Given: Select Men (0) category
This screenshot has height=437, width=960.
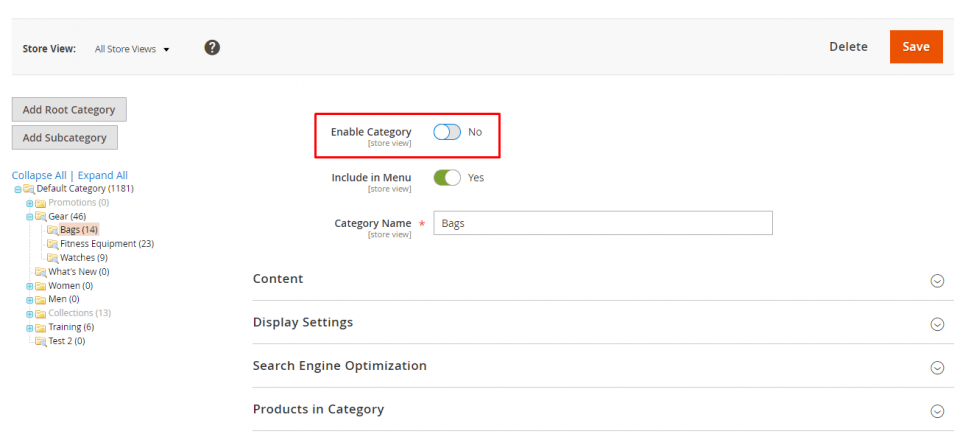Looking at the screenshot, I should (x=64, y=299).
